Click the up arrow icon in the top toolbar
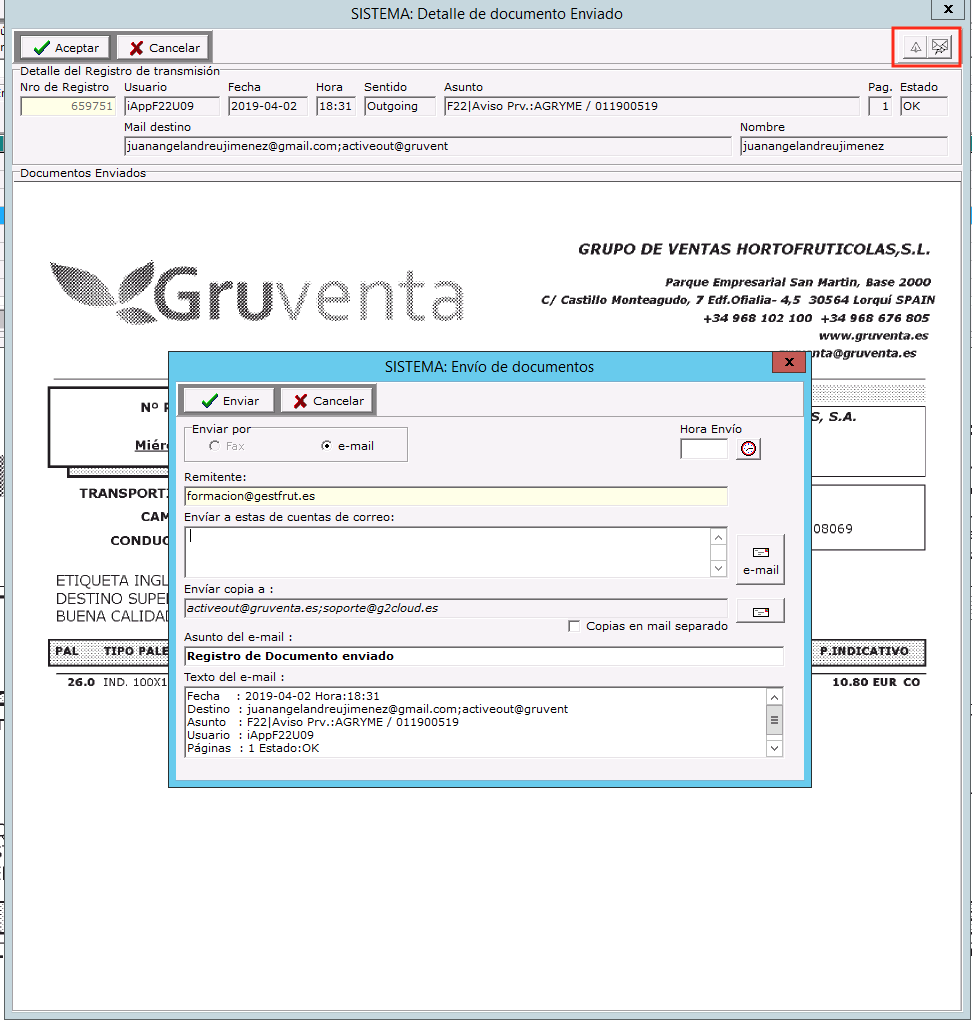Viewport: 972px width, 1020px height. tap(914, 47)
